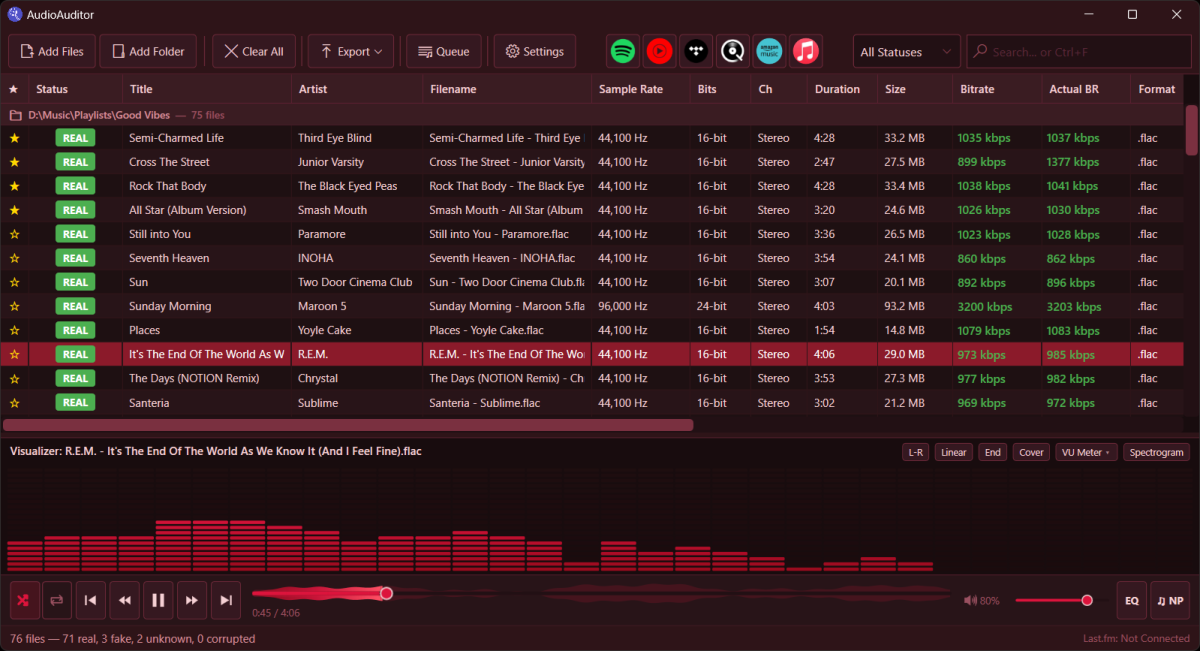Select the Places by Yoyle Cake row
The width and height of the screenshot is (1200, 651).
point(592,330)
